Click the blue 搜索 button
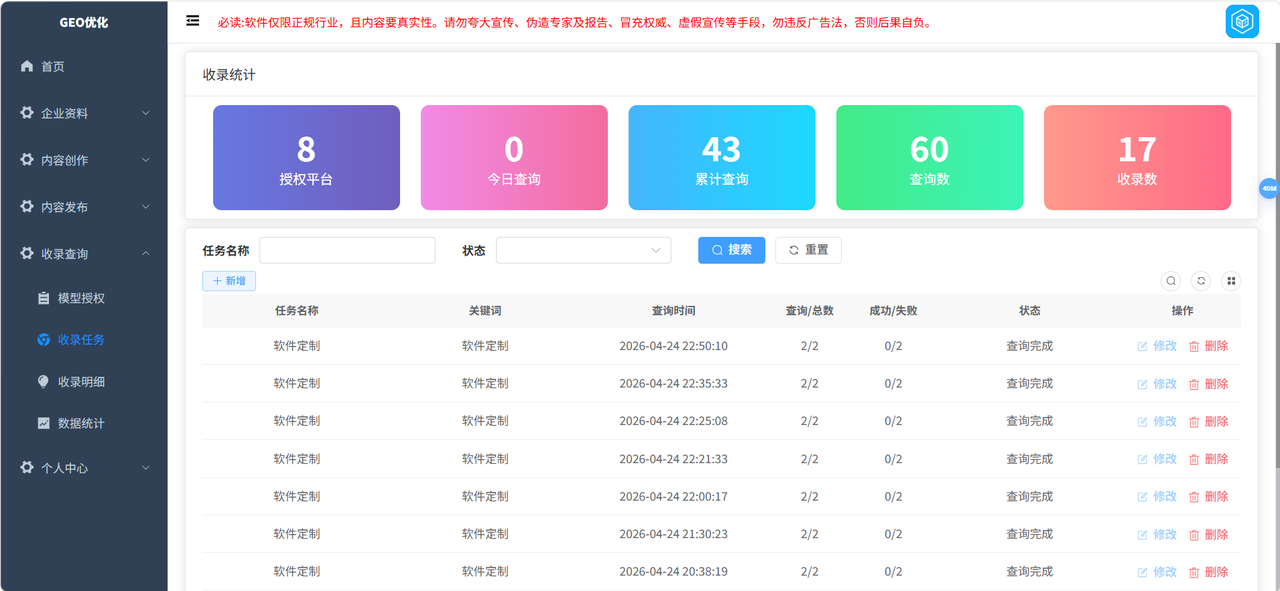Screen dimensions: 1280x591 coord(731,250)
